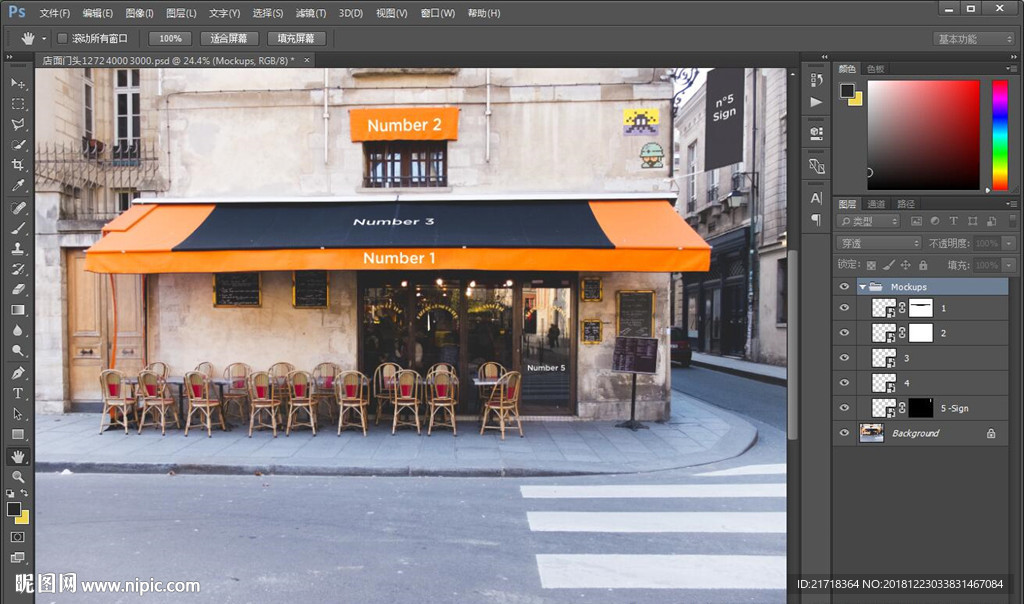Select the Move tool
This screenshot has height=604, width=1024.
click(18, 83)
